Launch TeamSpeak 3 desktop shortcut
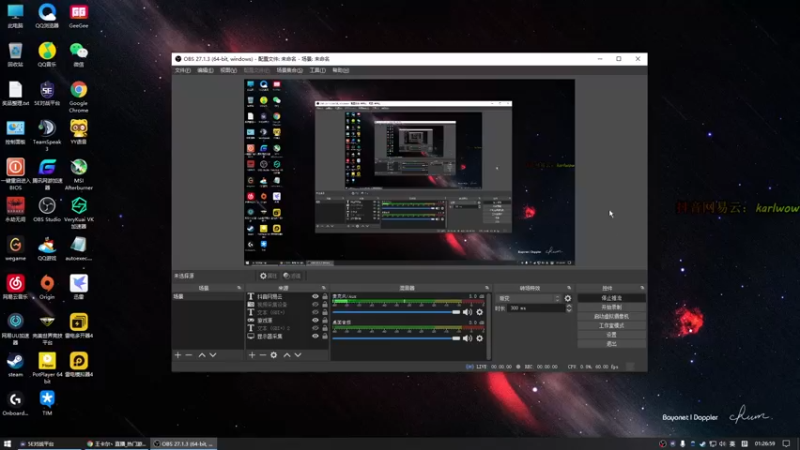Viewport: 800px width, 450px height. (x=47, y=135)
